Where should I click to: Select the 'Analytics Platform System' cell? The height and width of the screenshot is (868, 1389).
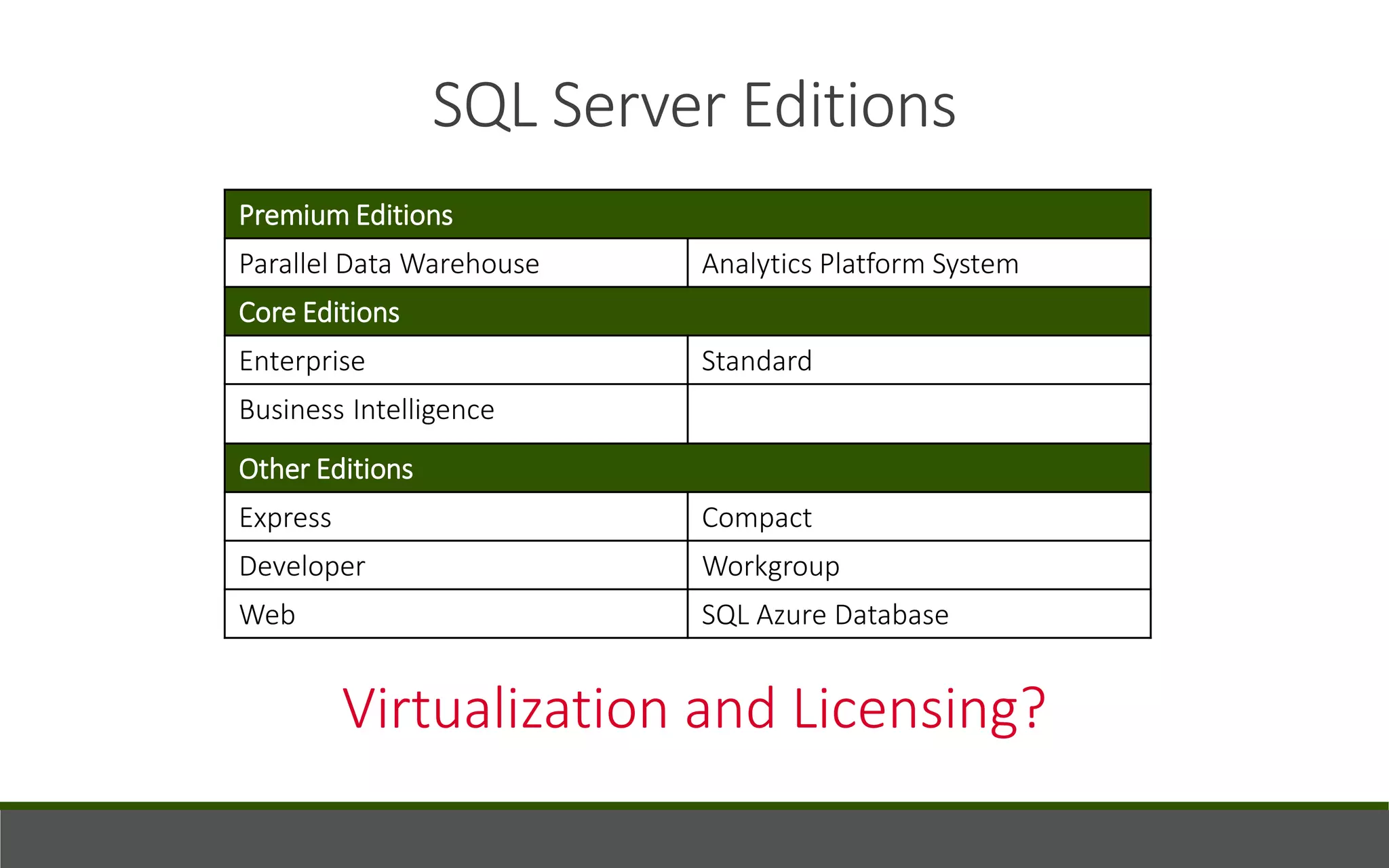coord(919,263)
